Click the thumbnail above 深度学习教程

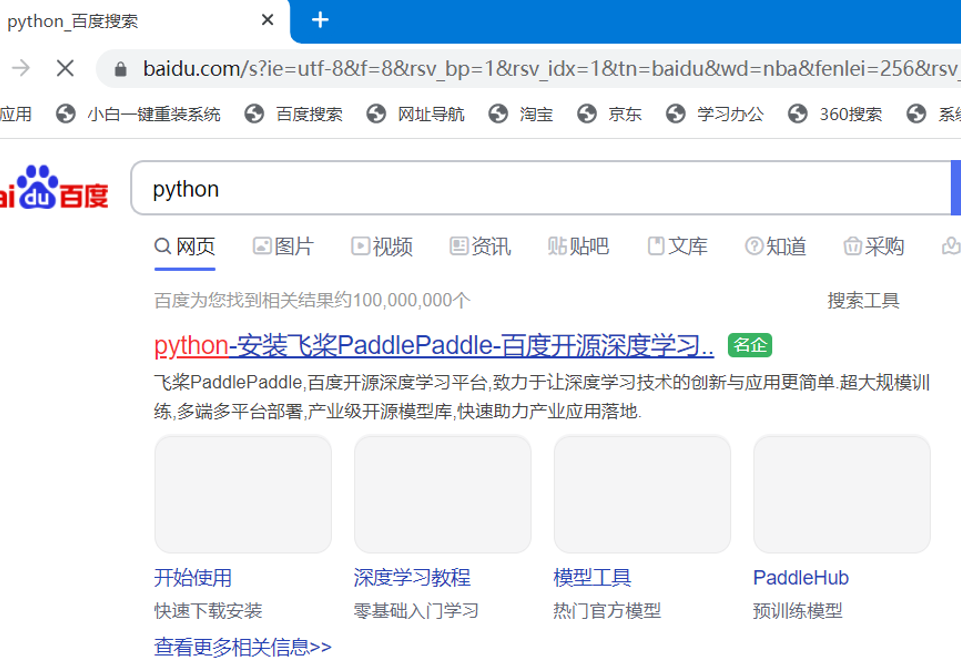[x=443, y=494]
